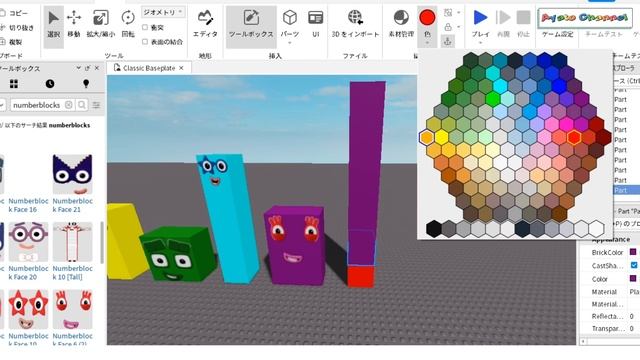Viewport: 640px width, 360px height.
Task: Click the チームテスト button
Action: tap(604, 34)
